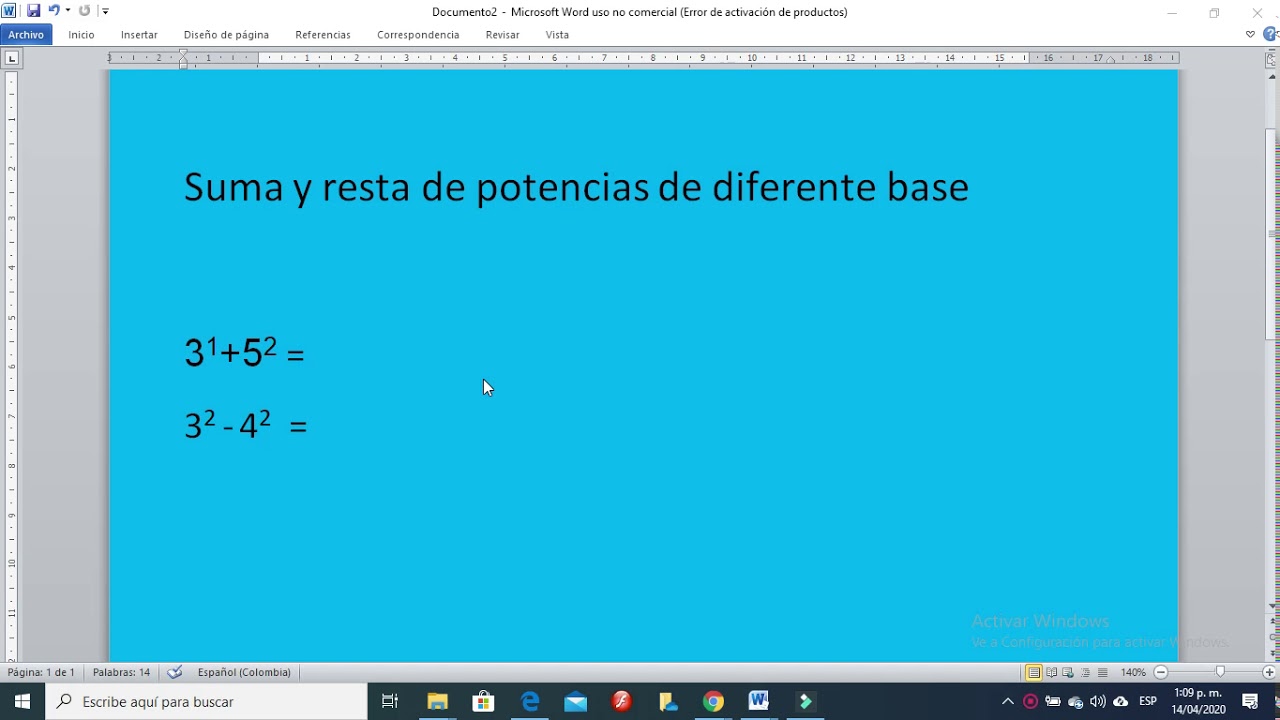This screenshot has height=720, width=1280.
Task: Open Google Chrome from the taskbar
Action: (713, 701)
